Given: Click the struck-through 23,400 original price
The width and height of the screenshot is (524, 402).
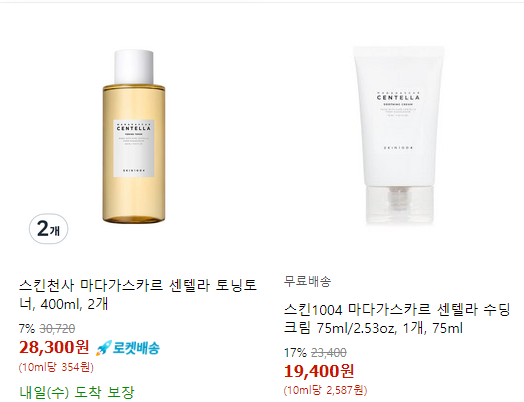Looking at the screenshot, I should [329, 353].
